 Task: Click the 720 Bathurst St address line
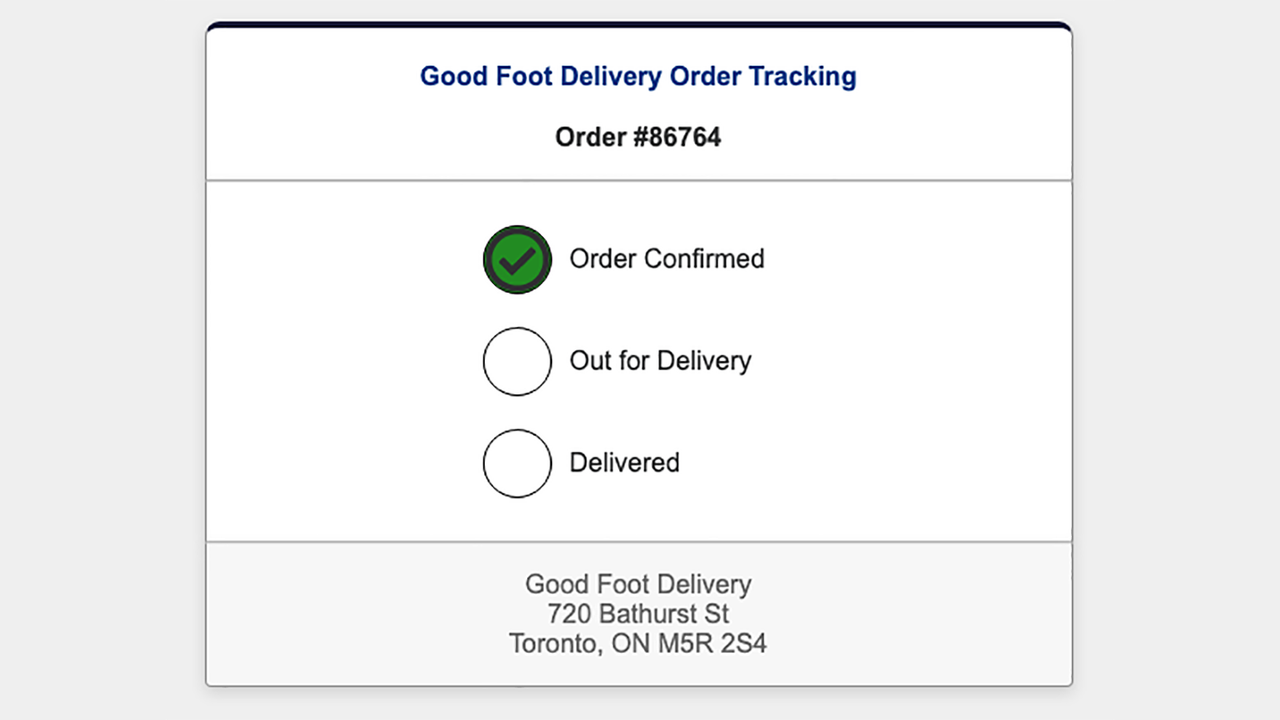[x=638, y=614]
